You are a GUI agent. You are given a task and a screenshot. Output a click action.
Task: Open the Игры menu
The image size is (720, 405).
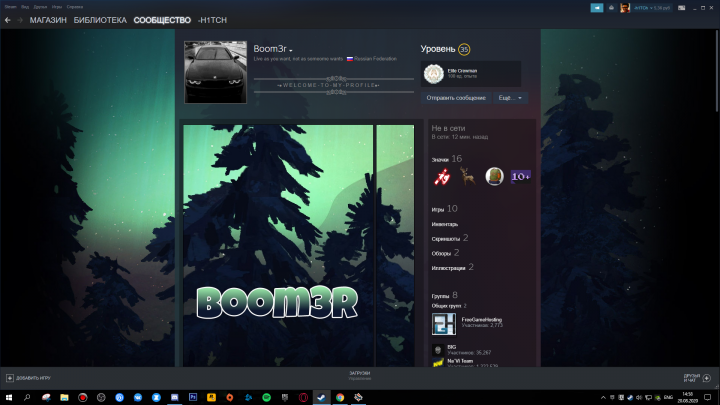(57, 7)
